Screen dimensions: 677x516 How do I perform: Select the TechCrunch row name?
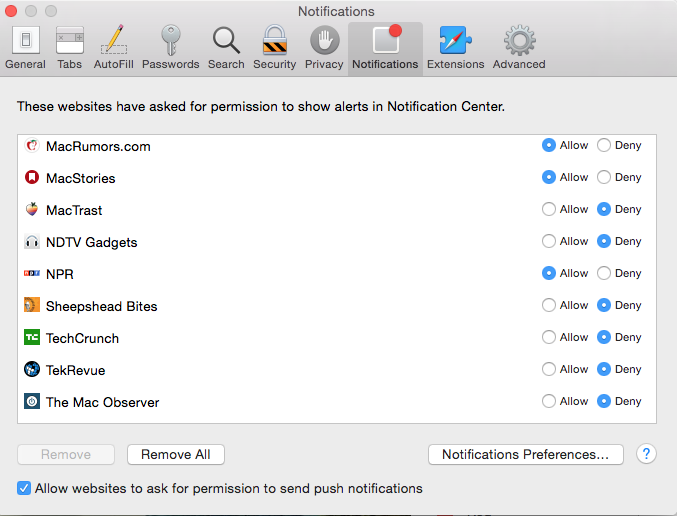[x=82, y=338]
